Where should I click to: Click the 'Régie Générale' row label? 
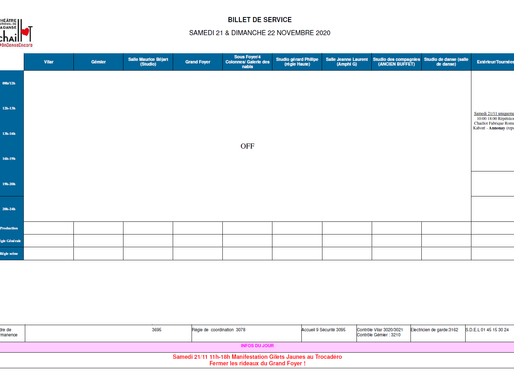10,241
